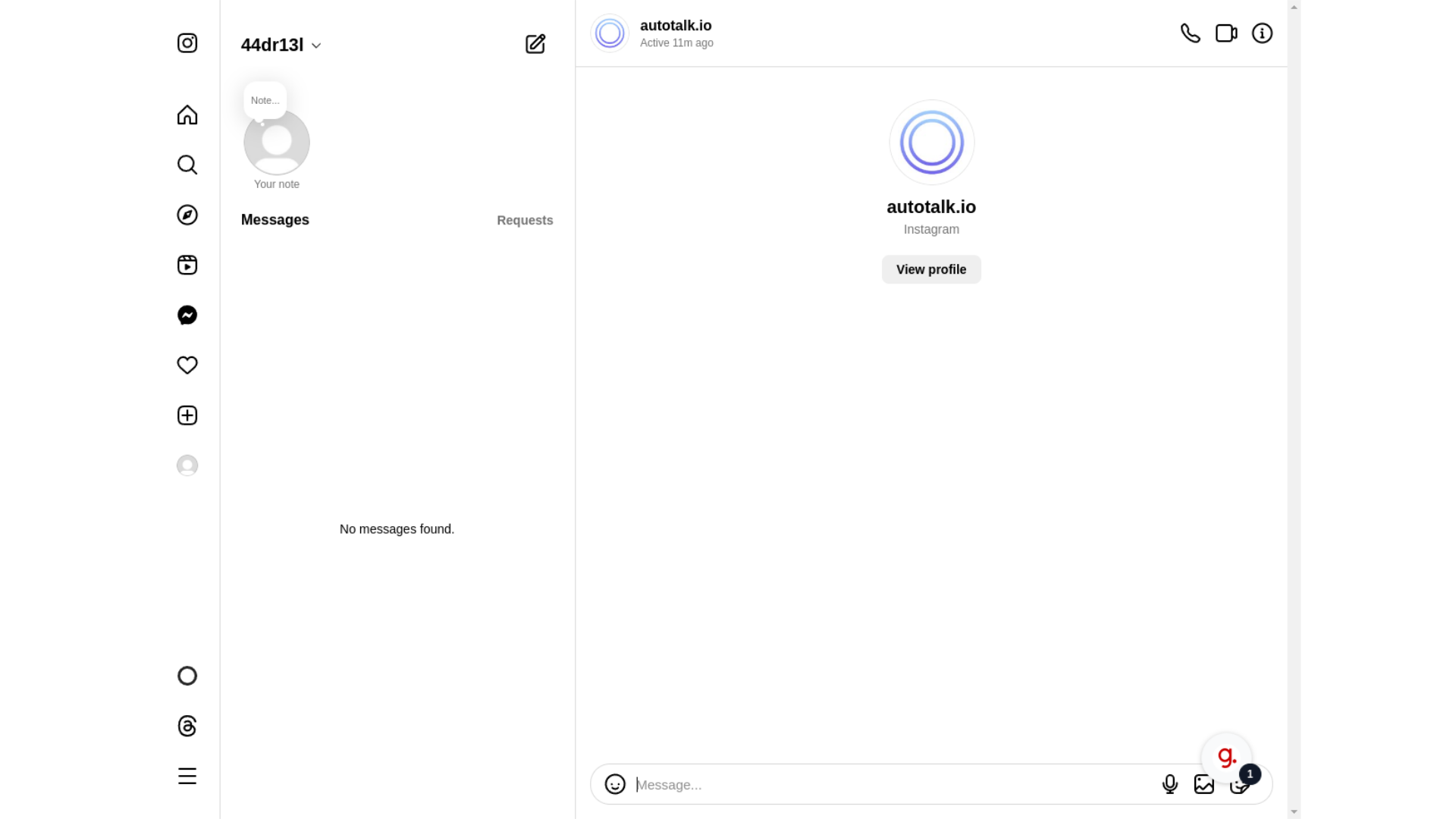Expand the 44dr13l account switcher

tap(281, 45)
